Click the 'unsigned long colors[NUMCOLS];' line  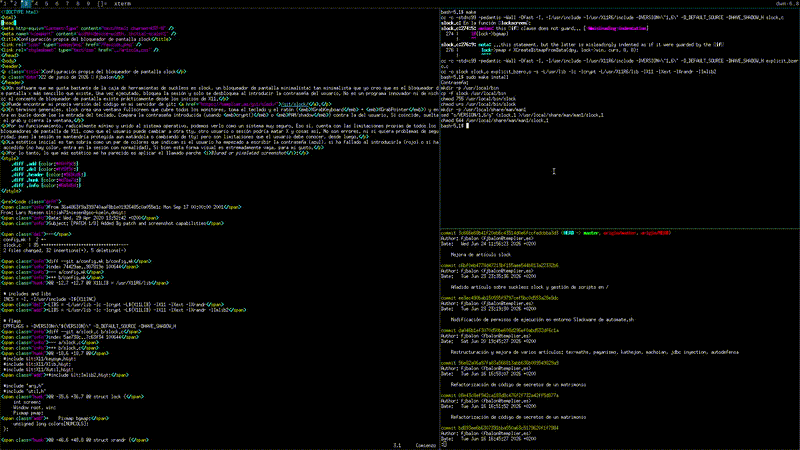click(x=51, y=424)
